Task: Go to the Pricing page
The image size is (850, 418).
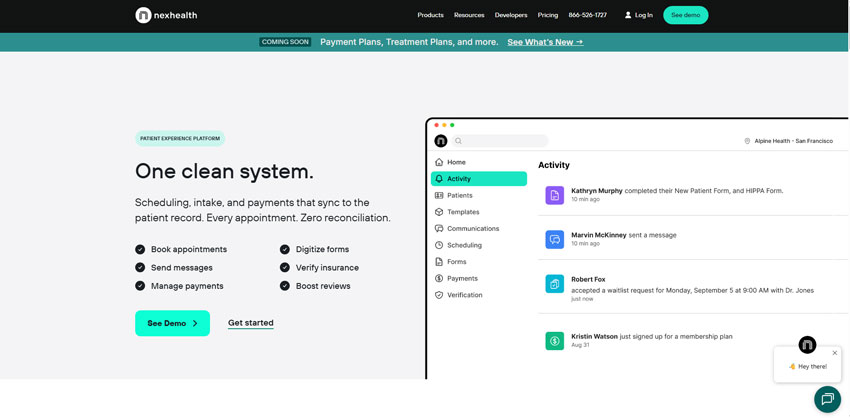Action: (548, 15)
